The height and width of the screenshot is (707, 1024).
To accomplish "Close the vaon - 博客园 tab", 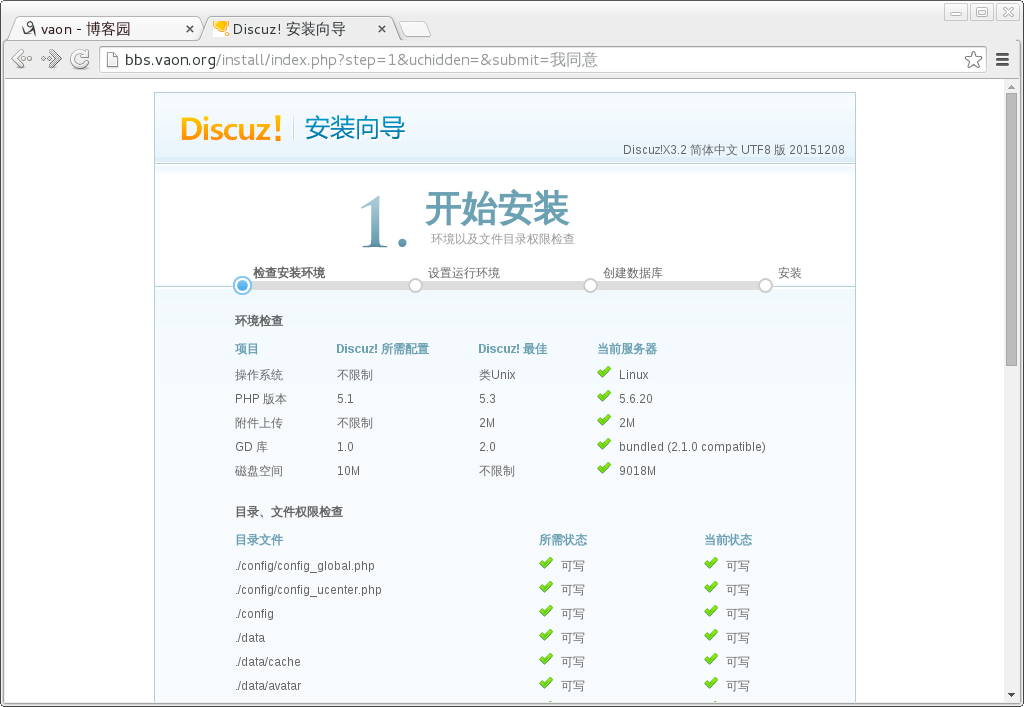I will pos(189,29).
